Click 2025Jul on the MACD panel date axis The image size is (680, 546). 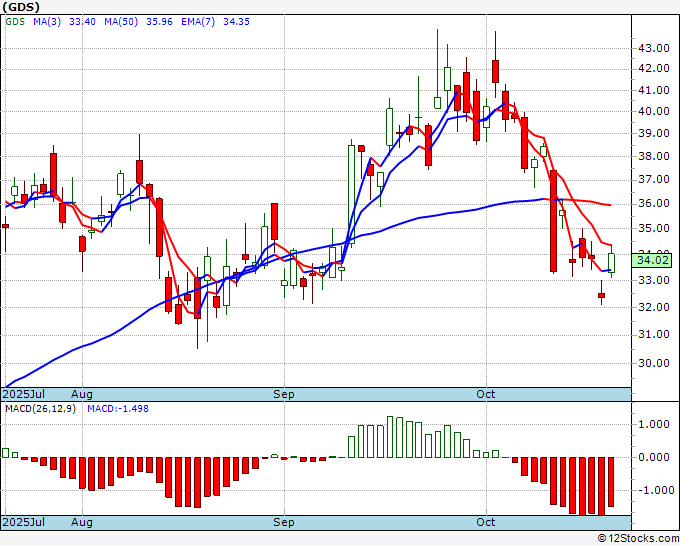[x=23, y=522]
